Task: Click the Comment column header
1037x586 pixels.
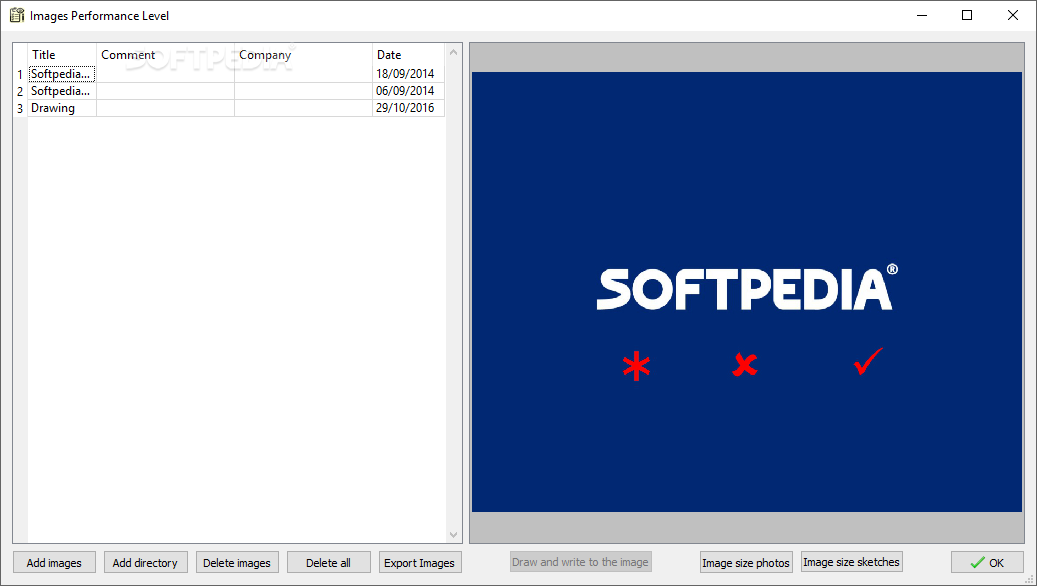Action: tap(165, 55)
